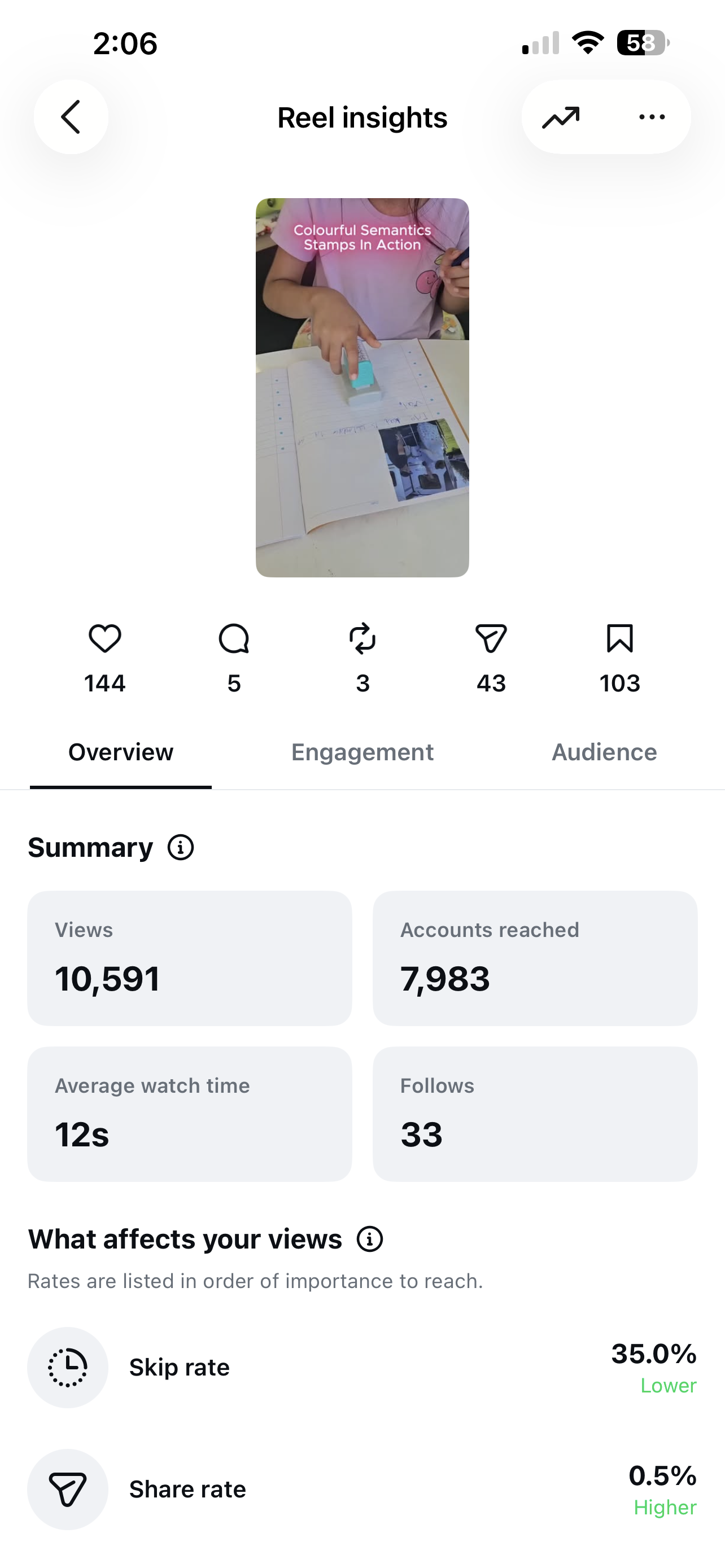The height and width of the screenshot is (1568, 725).
Task: Go back using the arrow button
Action: click(x=71, y=117)
